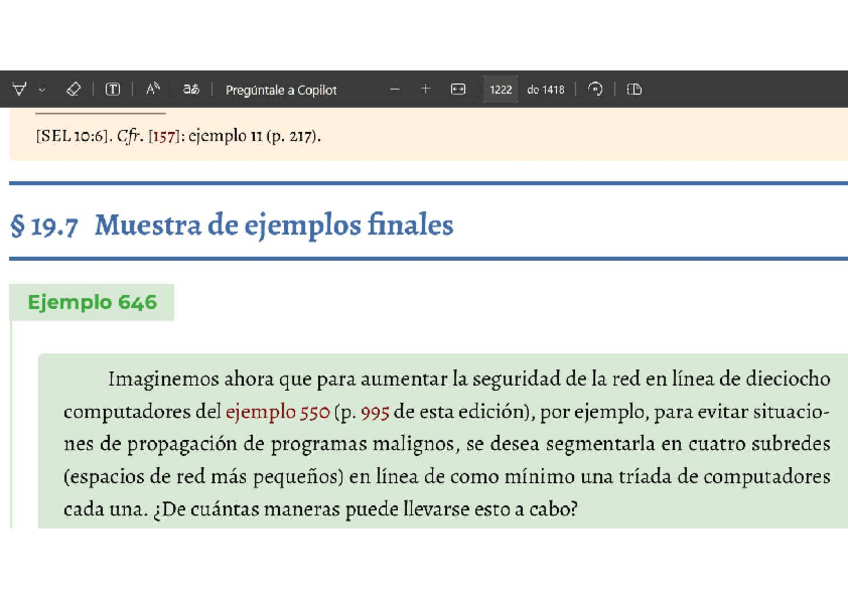848x599 pixels.
Task: Click the total pages text de 1418
Action: [545, 90]
